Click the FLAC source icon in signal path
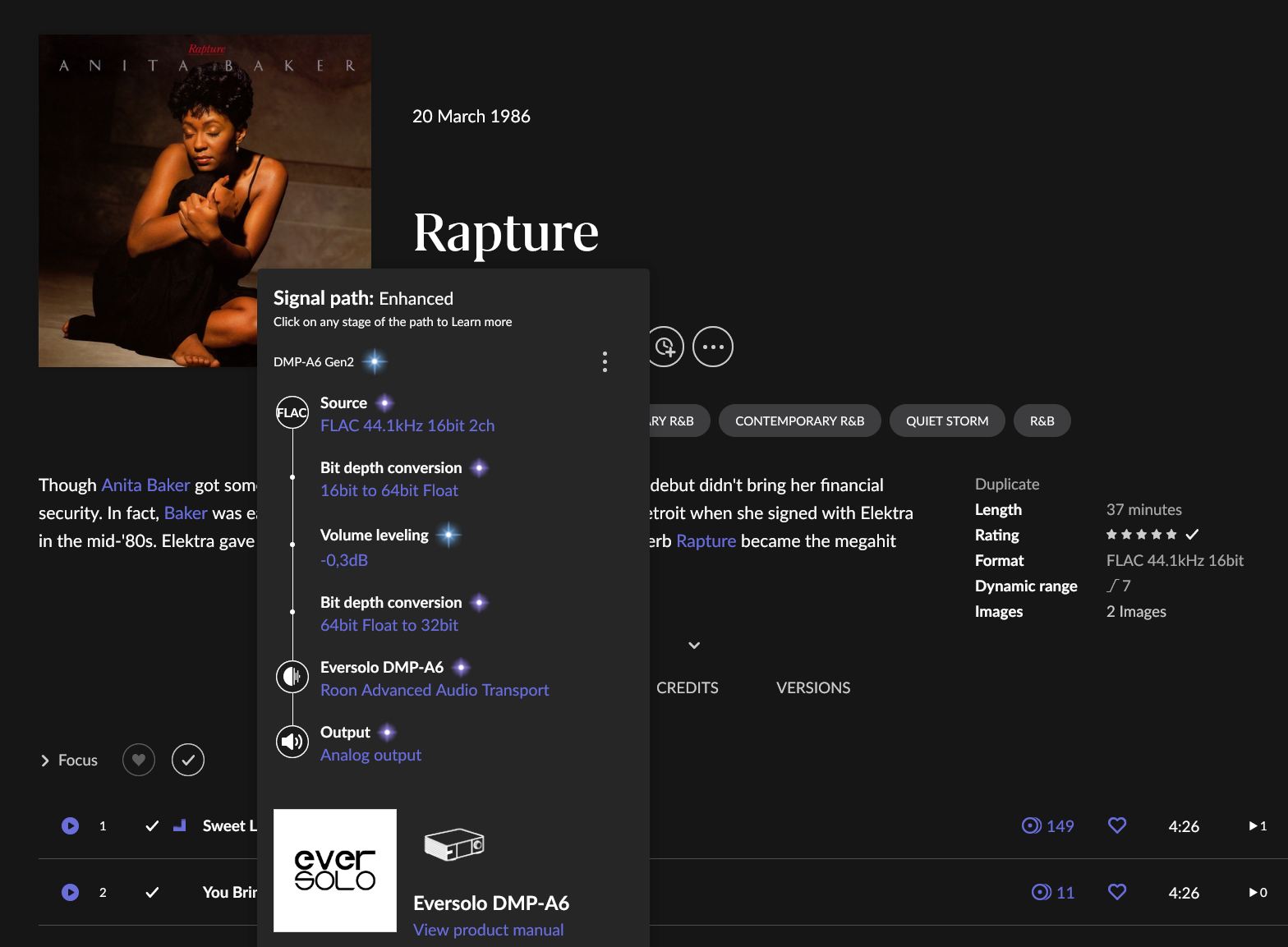1288x947 pixels. [x=292, y=413]
